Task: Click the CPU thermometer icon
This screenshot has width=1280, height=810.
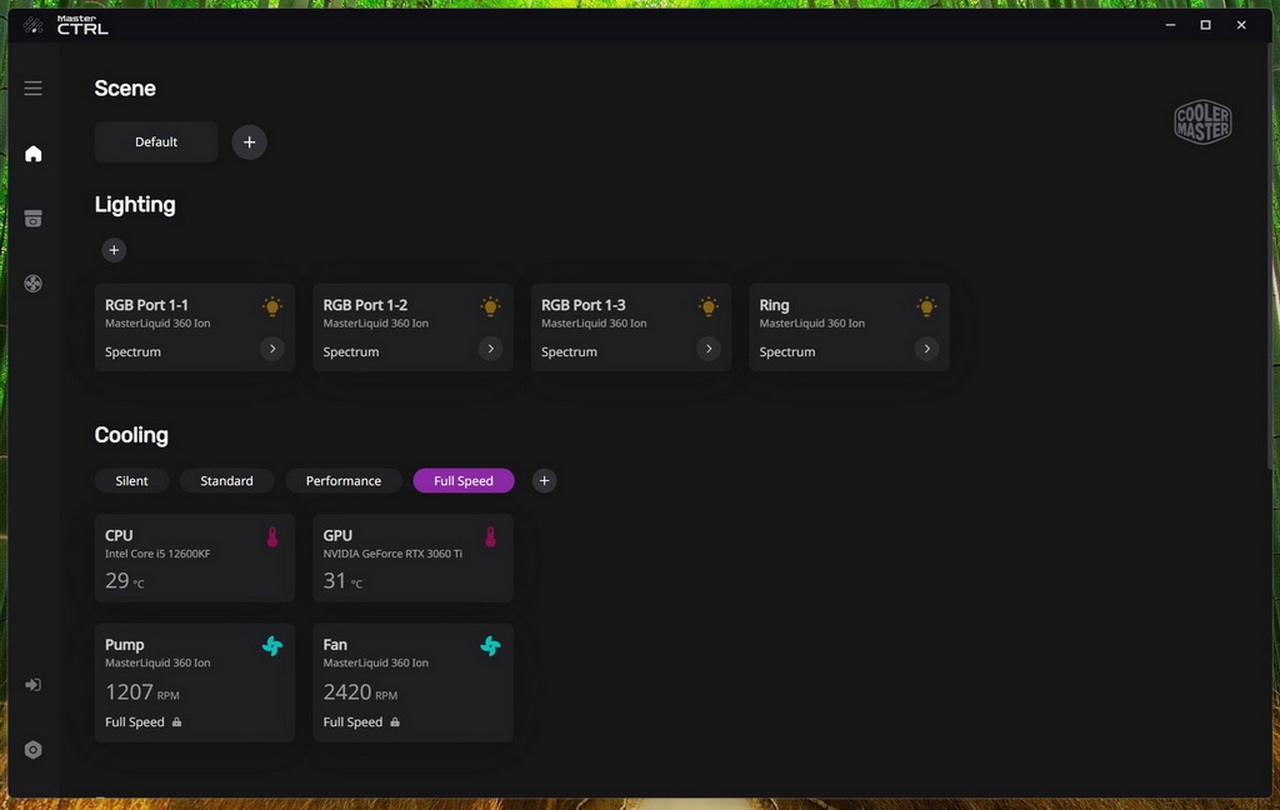Action: coord(272,538)
